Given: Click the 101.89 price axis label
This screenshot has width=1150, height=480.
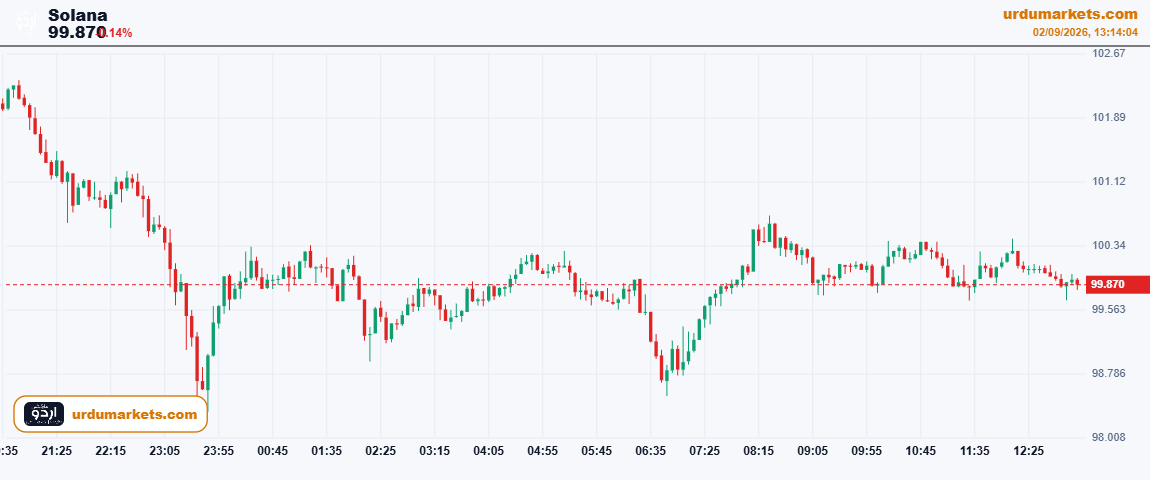Looking at the screenshot, I should (x=1109, y=117).
